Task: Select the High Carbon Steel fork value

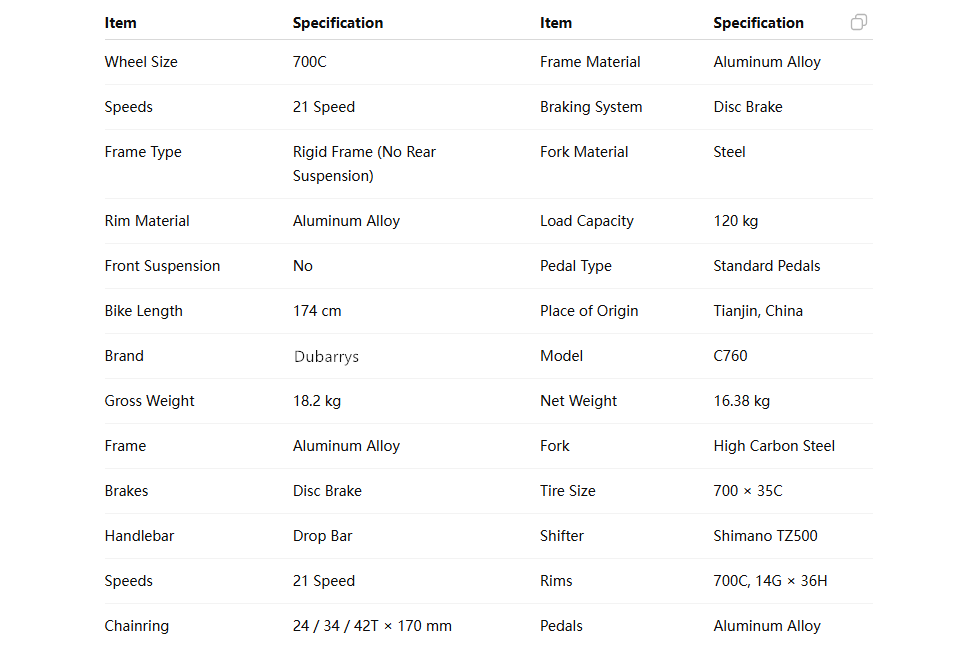Action: click(774, 446)
